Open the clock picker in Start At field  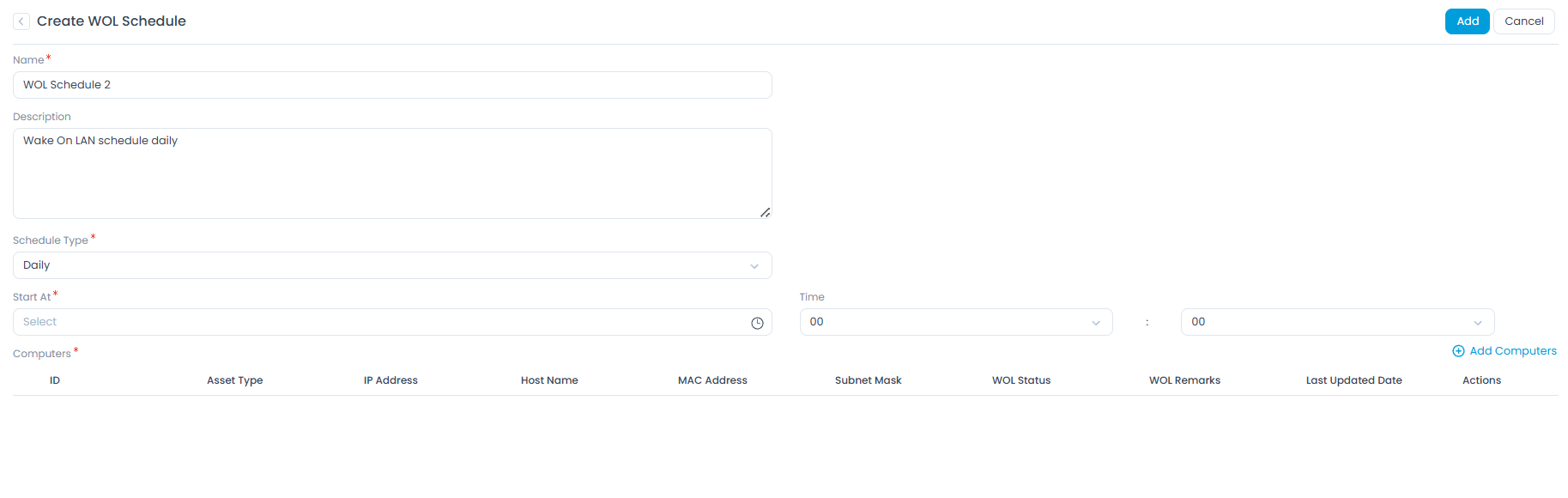[758, 322]
